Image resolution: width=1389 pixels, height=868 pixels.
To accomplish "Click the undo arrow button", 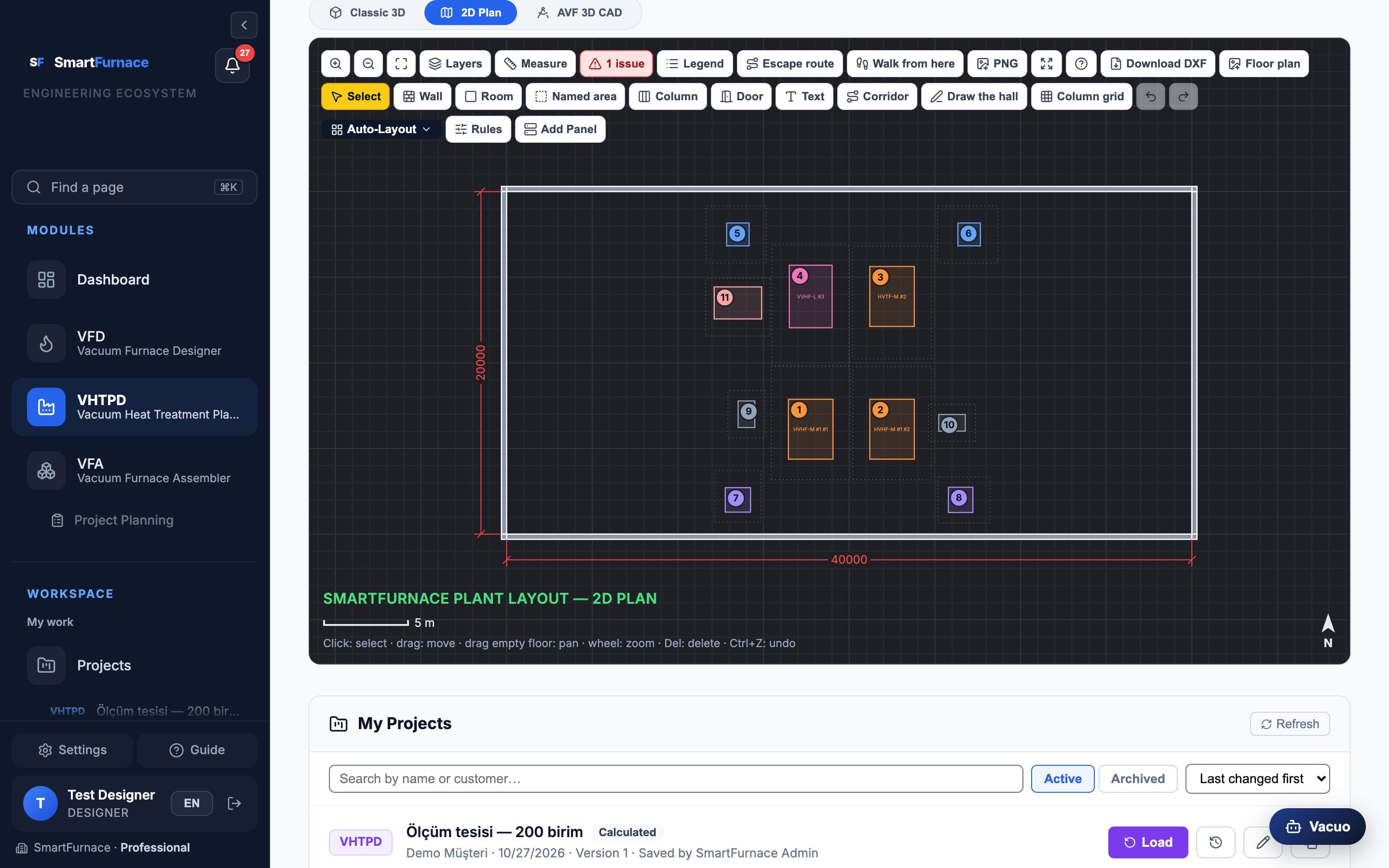I will pyautogui.click(x=1151, y=96).
